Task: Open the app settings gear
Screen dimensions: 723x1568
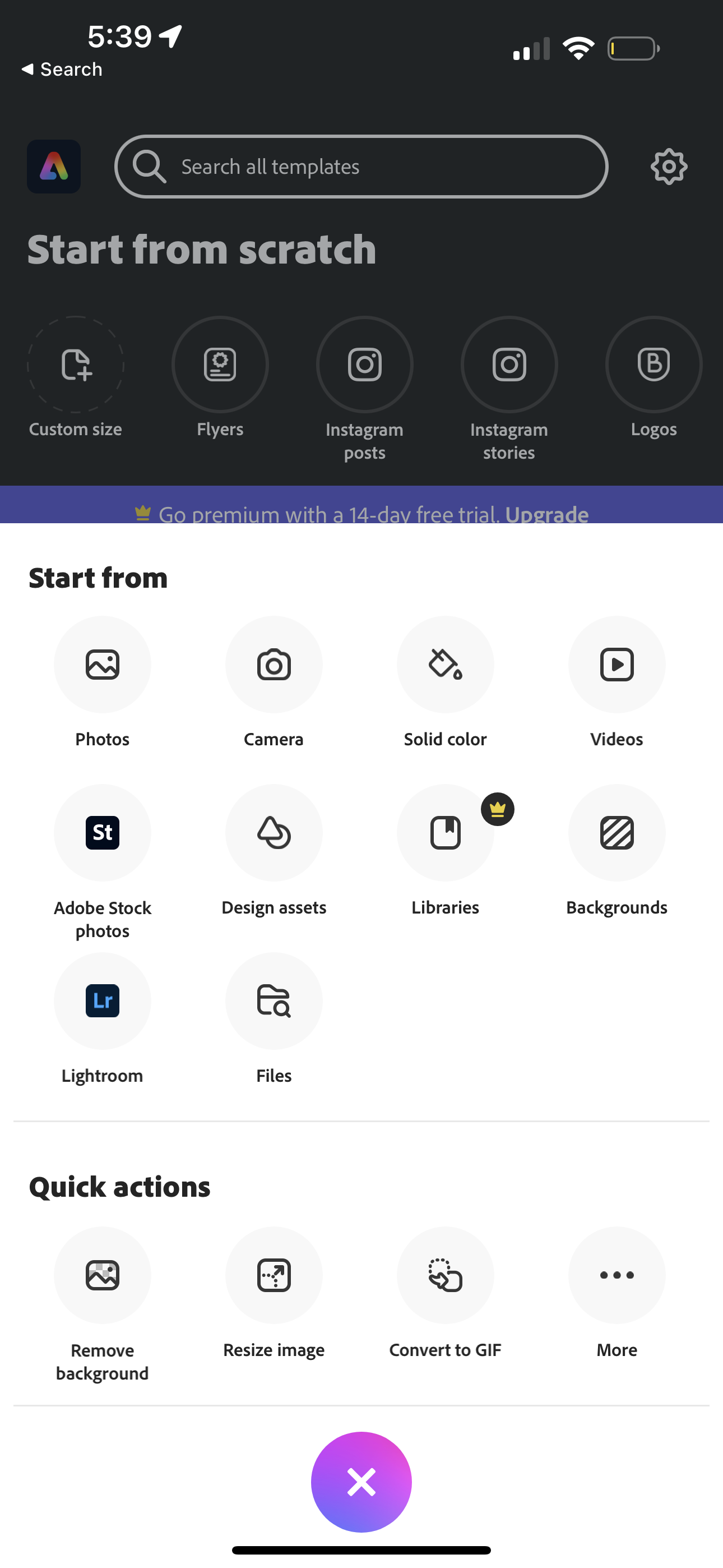Action: coord(668,167)
